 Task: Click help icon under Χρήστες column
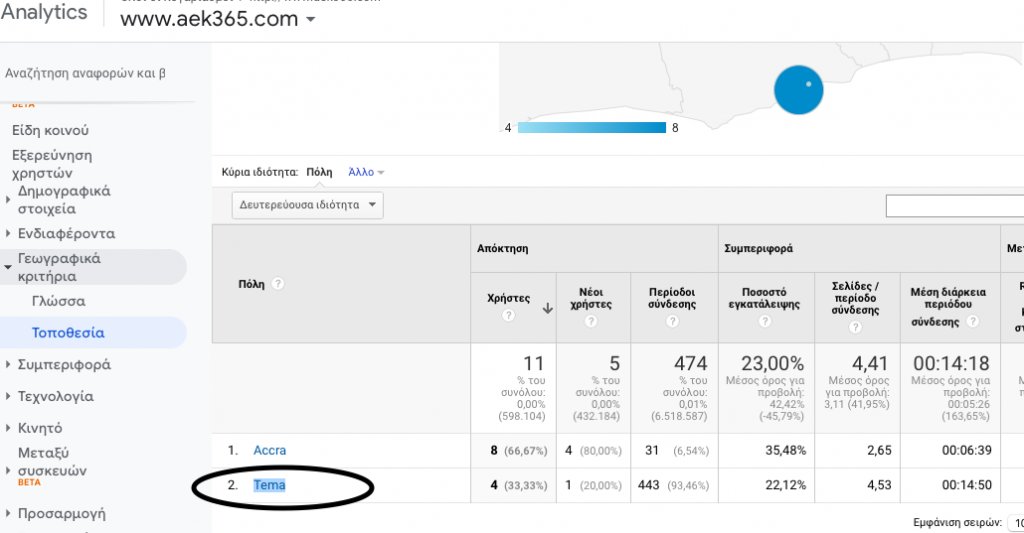(508, 315)
